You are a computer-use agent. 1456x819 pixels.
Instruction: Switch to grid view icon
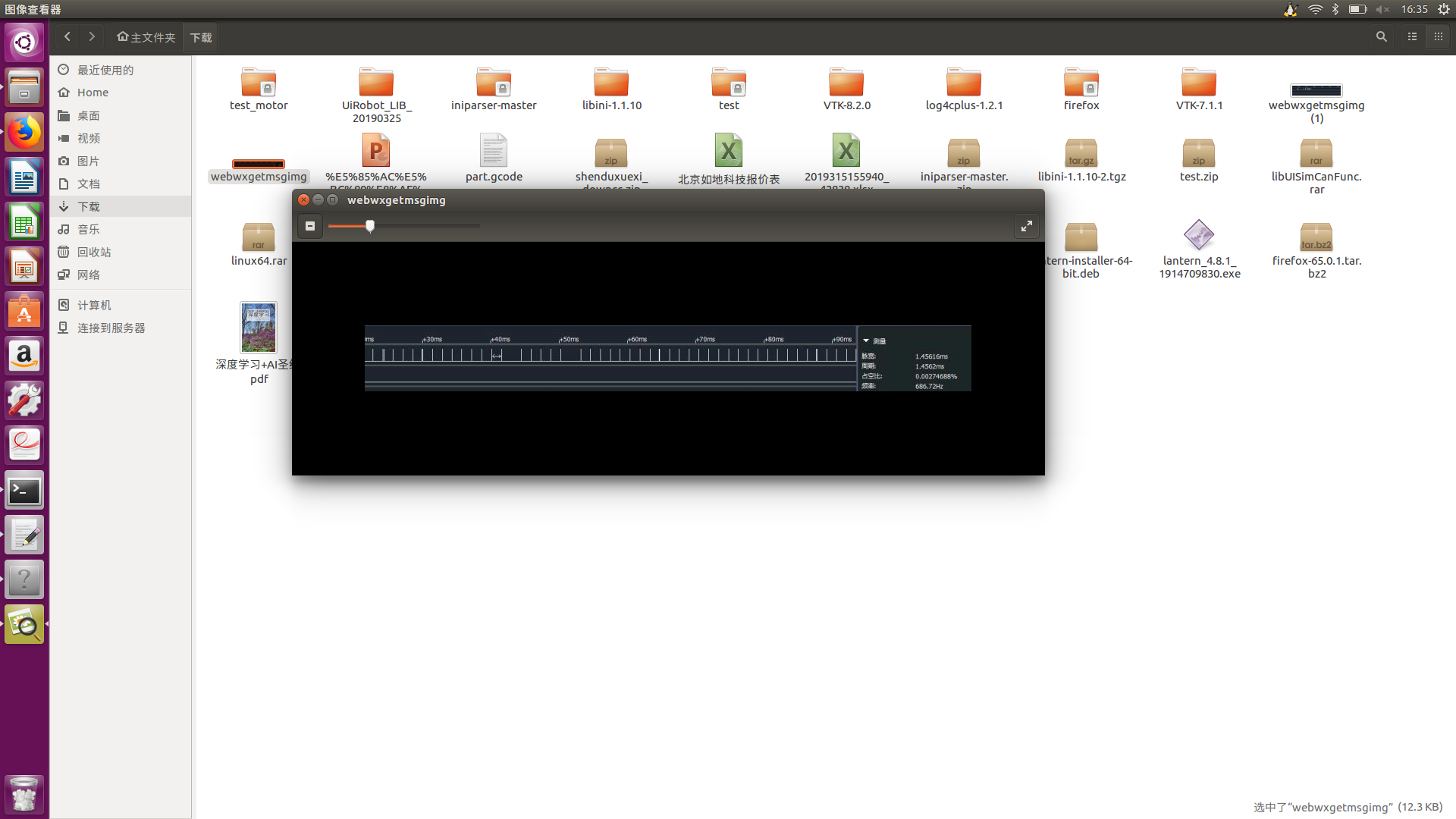1439,36
